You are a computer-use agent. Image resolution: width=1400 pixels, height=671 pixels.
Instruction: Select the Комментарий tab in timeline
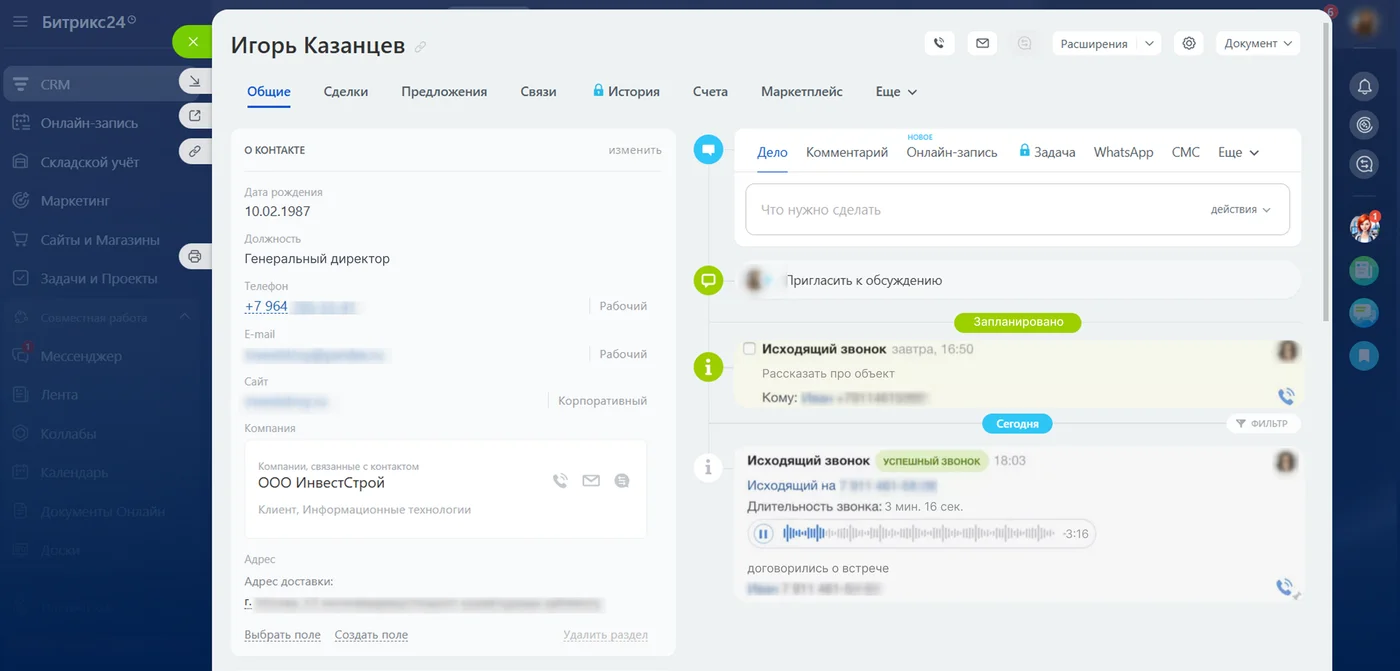847,152
